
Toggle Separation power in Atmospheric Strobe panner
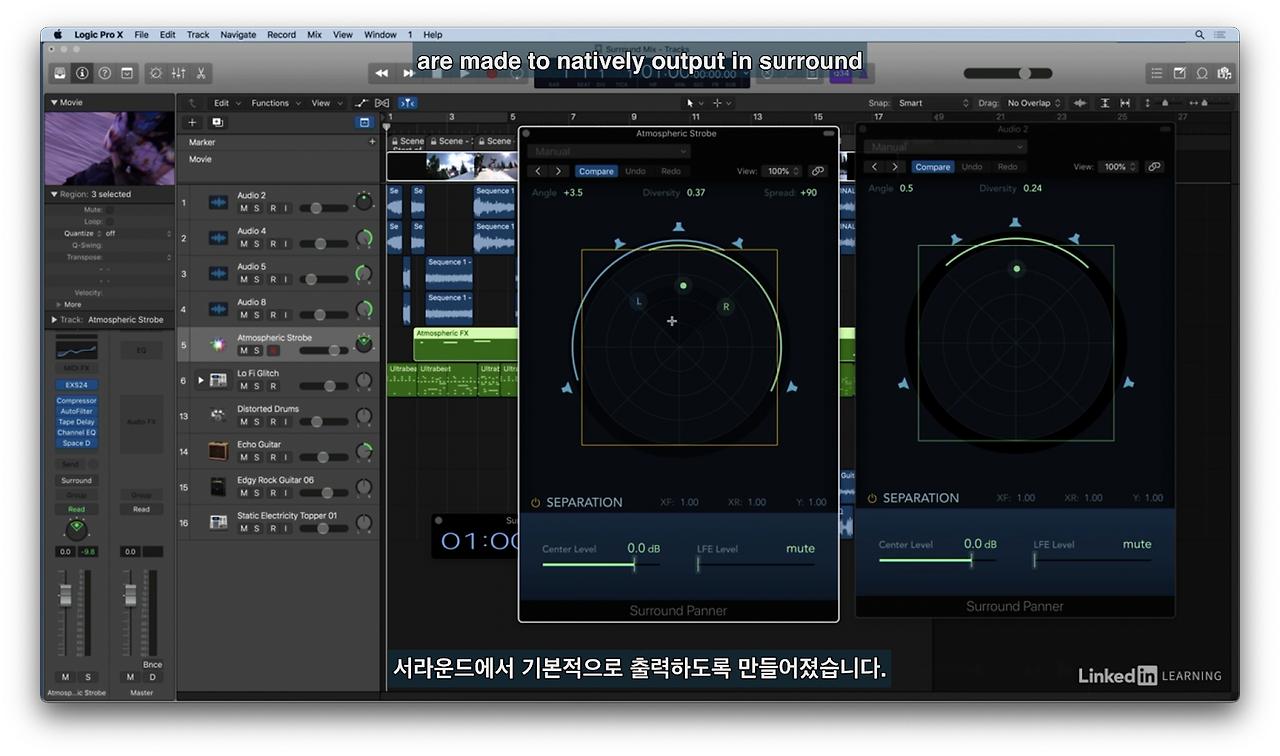[535, 503]
